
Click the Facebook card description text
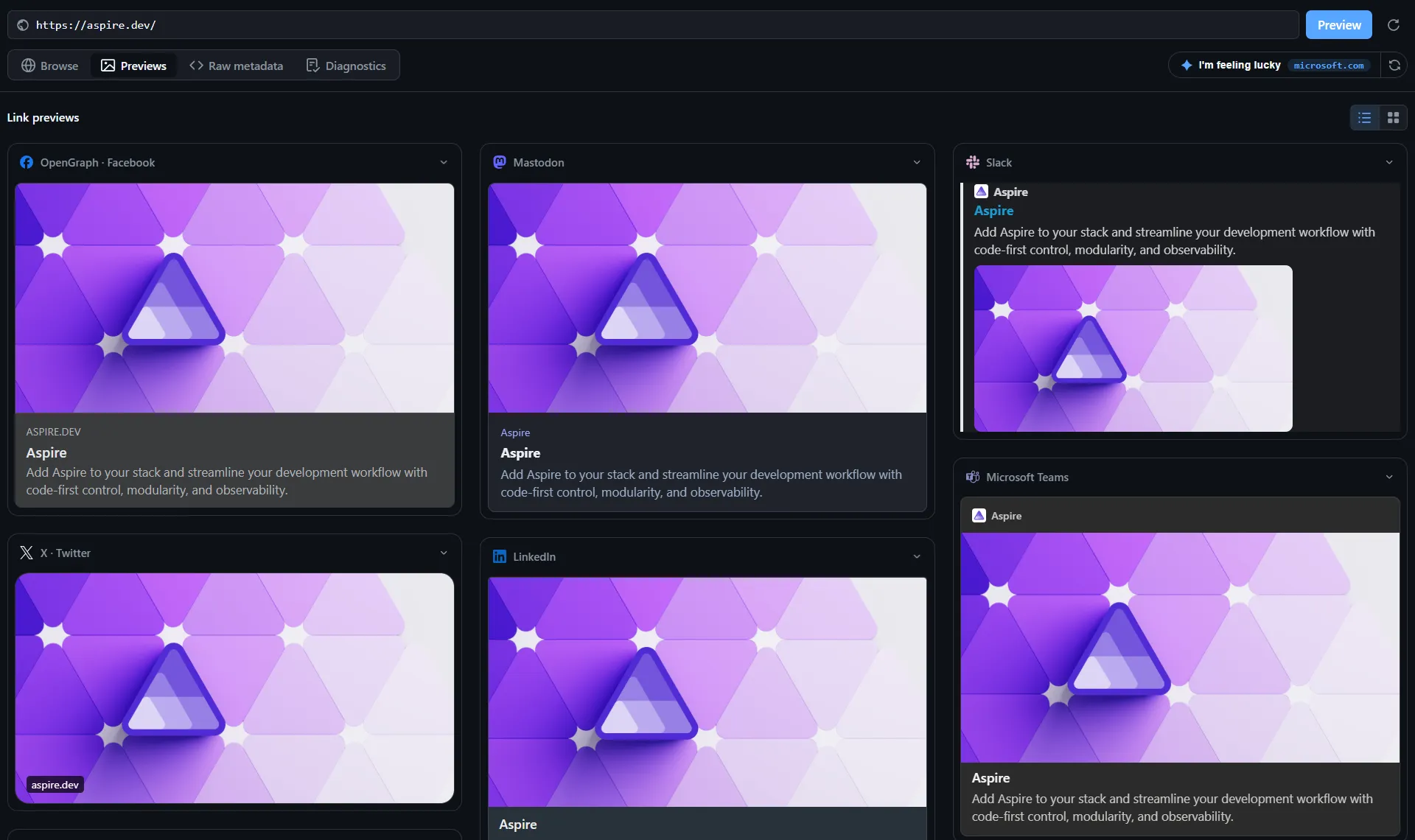226,481
